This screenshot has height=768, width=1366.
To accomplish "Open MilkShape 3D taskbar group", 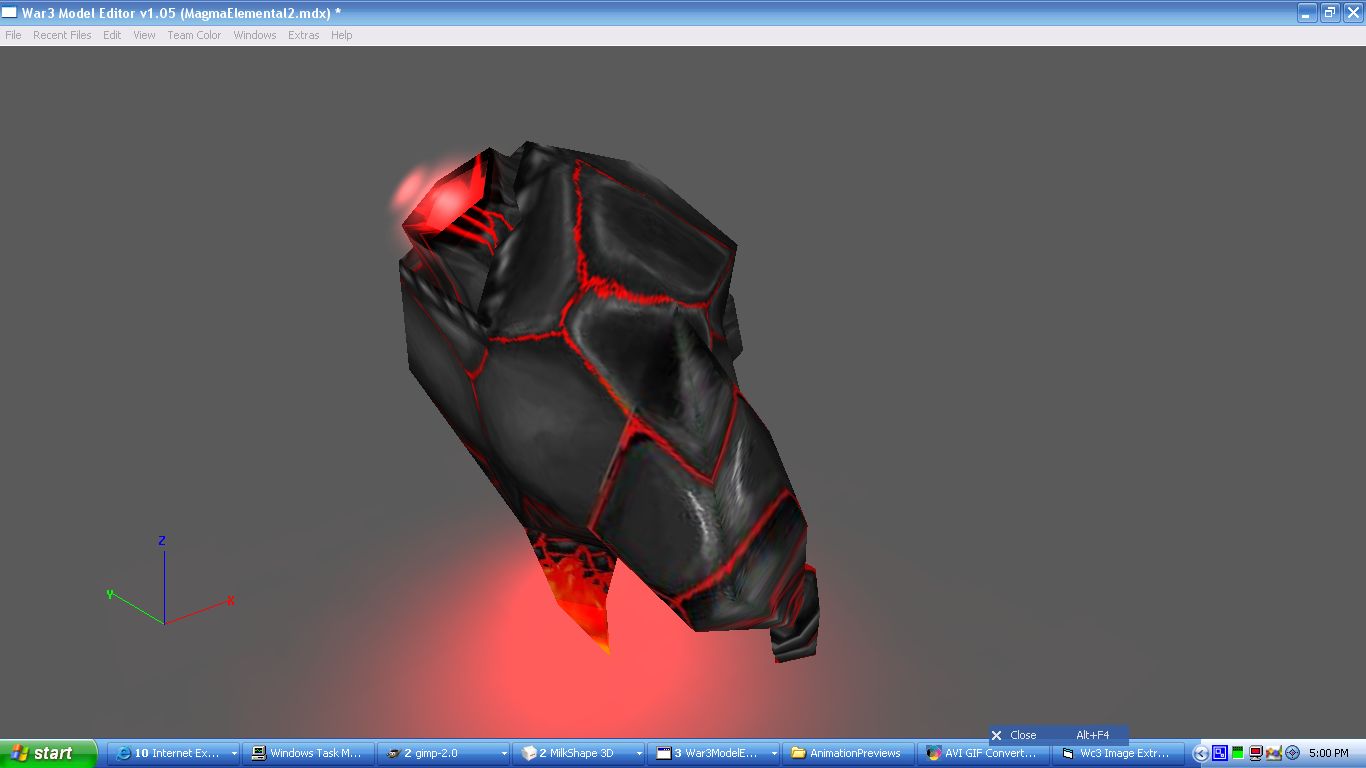I will tap(579, 753).
